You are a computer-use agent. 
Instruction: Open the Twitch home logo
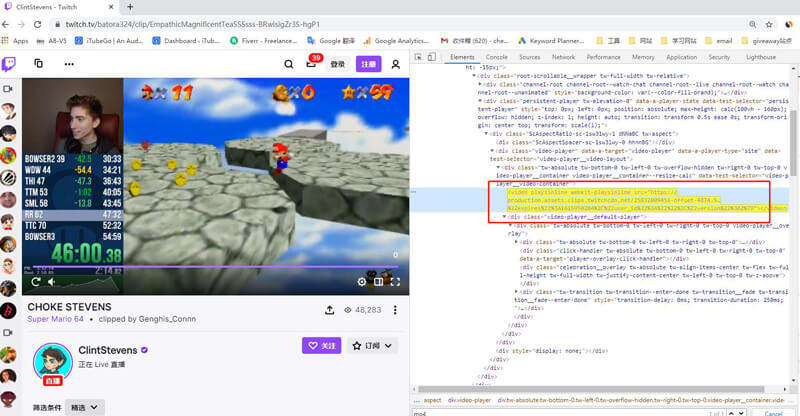pyautogui.click(x=9, y=64)
